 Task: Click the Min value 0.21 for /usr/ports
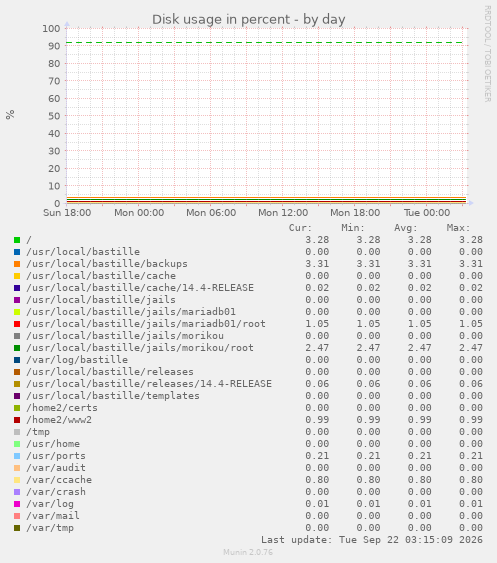pos(368,456)
